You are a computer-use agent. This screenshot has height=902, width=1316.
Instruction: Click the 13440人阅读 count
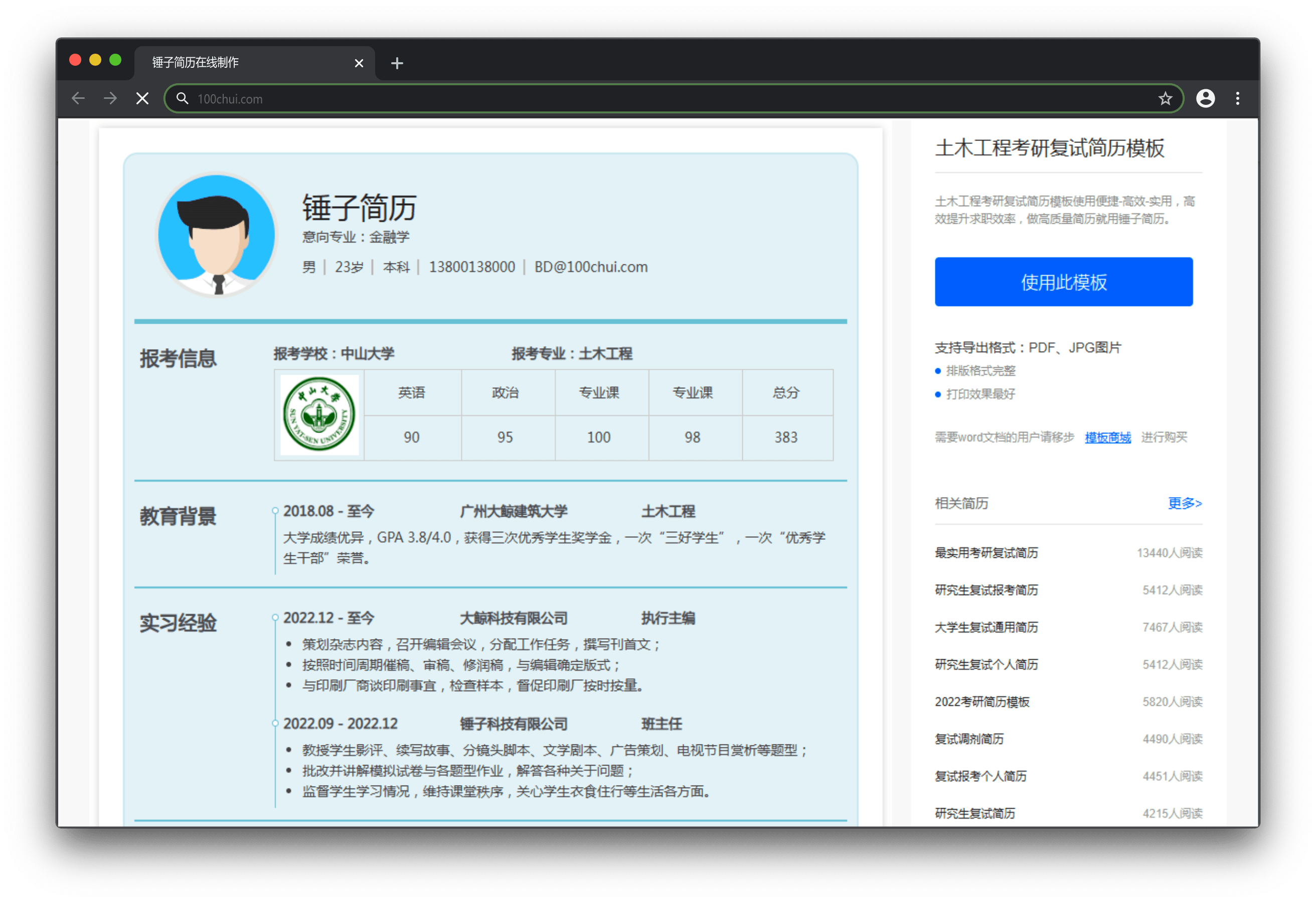[1170, 553]
